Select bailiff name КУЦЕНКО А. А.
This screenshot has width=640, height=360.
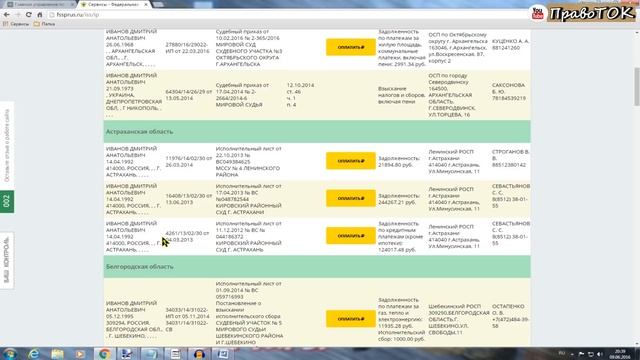tap(510, 41)
